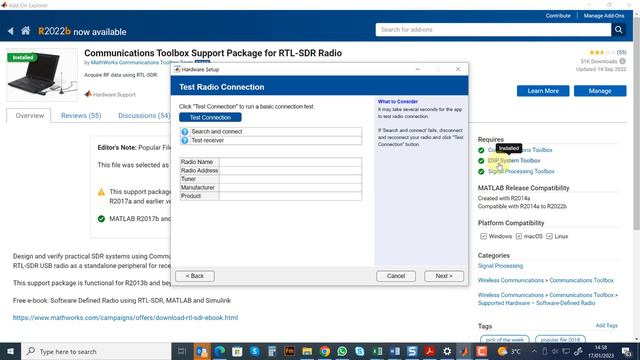This screenshot has width=640, height=360.
Task: Open Microsoft Edge from the taskbar
Action: 220,351
